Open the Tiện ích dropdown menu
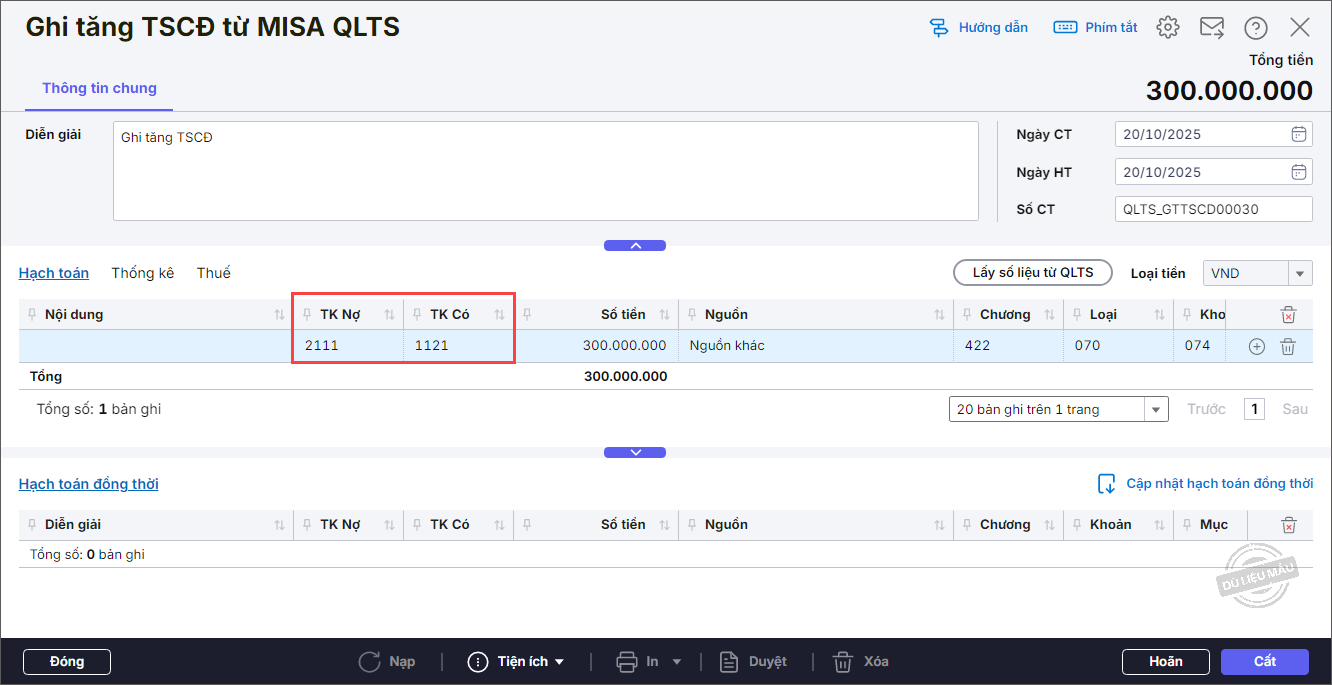 click(x=516, y=662)
